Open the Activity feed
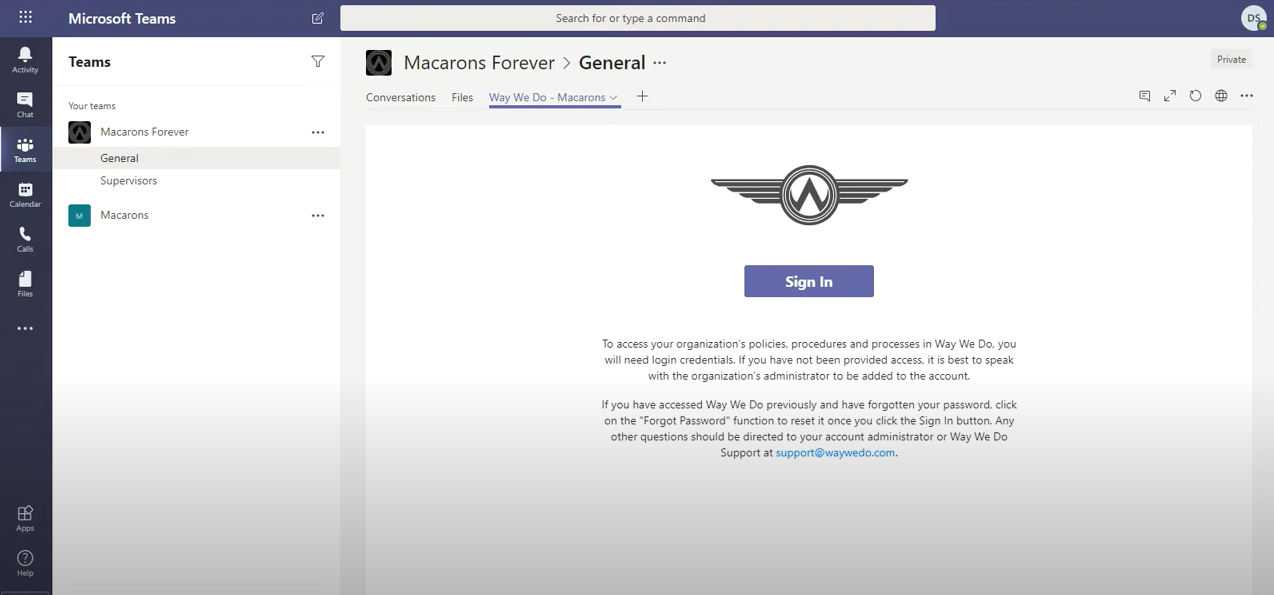 click(25, 59)
